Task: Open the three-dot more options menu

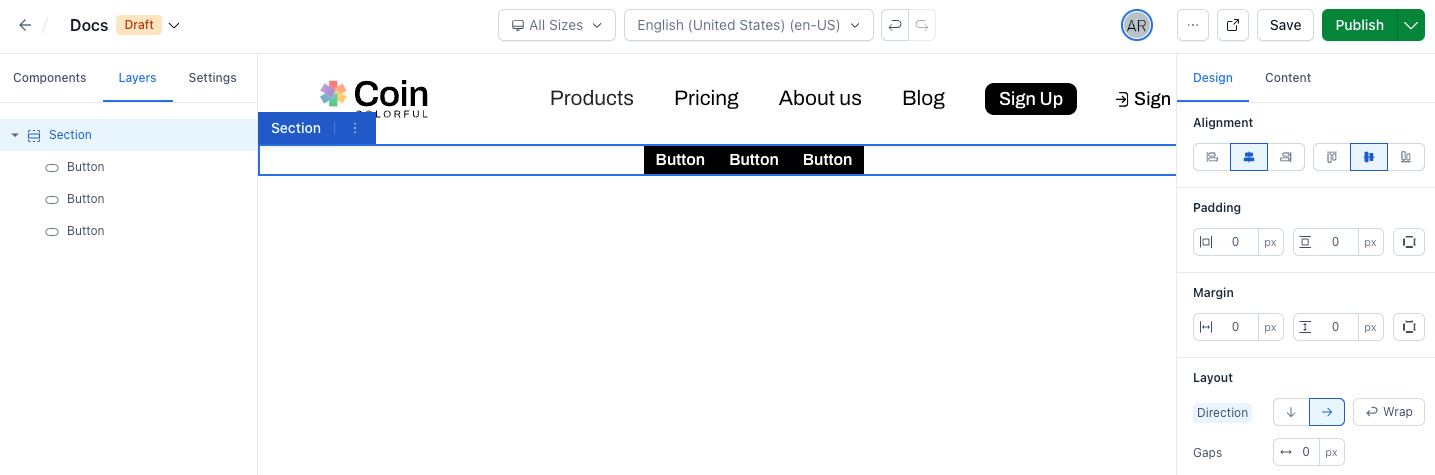Action: [x=1193, y=25]
